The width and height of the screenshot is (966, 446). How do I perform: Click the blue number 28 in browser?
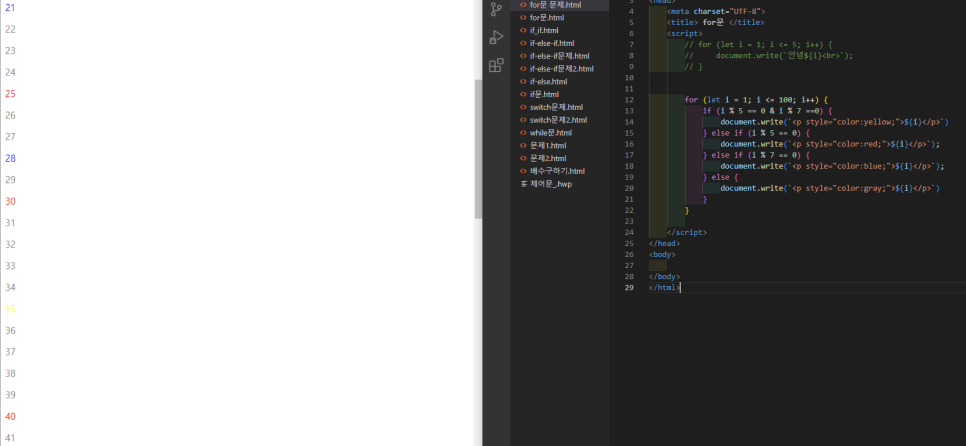pos(10,158)
